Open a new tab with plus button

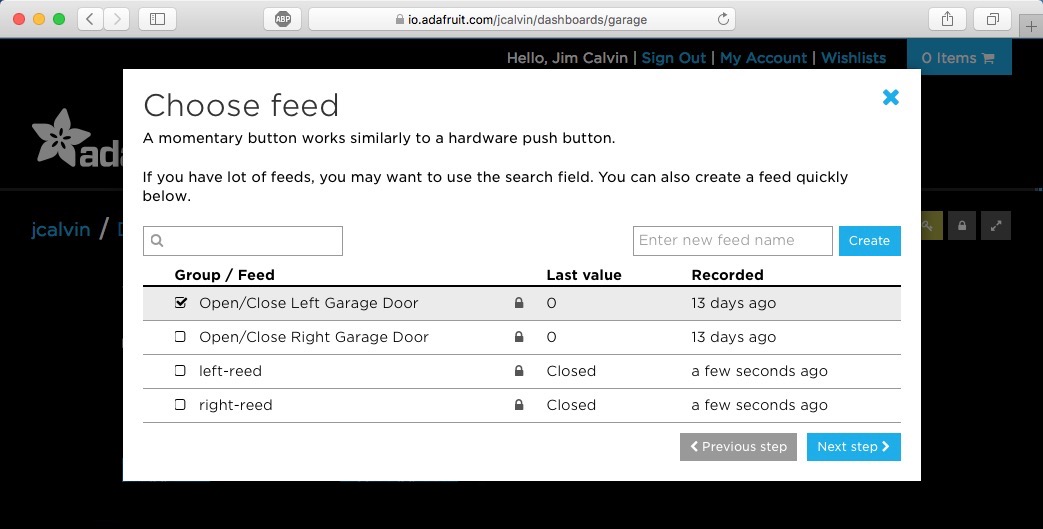coord(1032,26)
